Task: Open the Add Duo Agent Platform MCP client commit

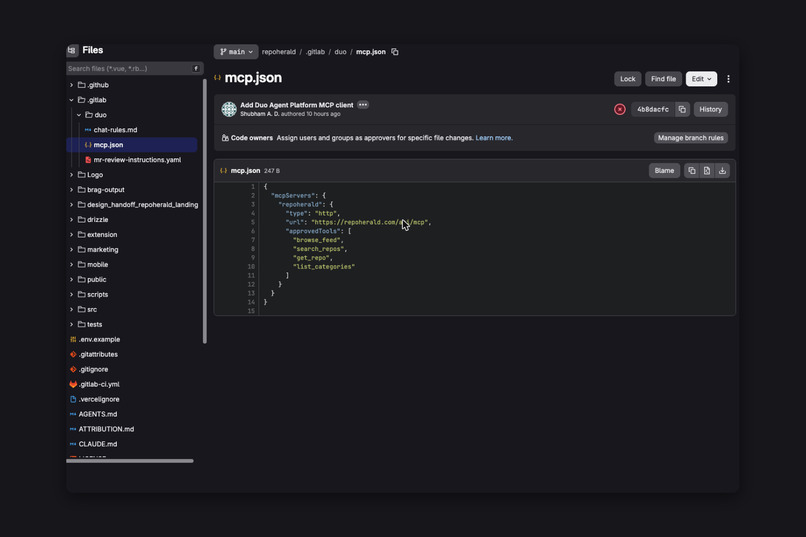Action: 297,105
